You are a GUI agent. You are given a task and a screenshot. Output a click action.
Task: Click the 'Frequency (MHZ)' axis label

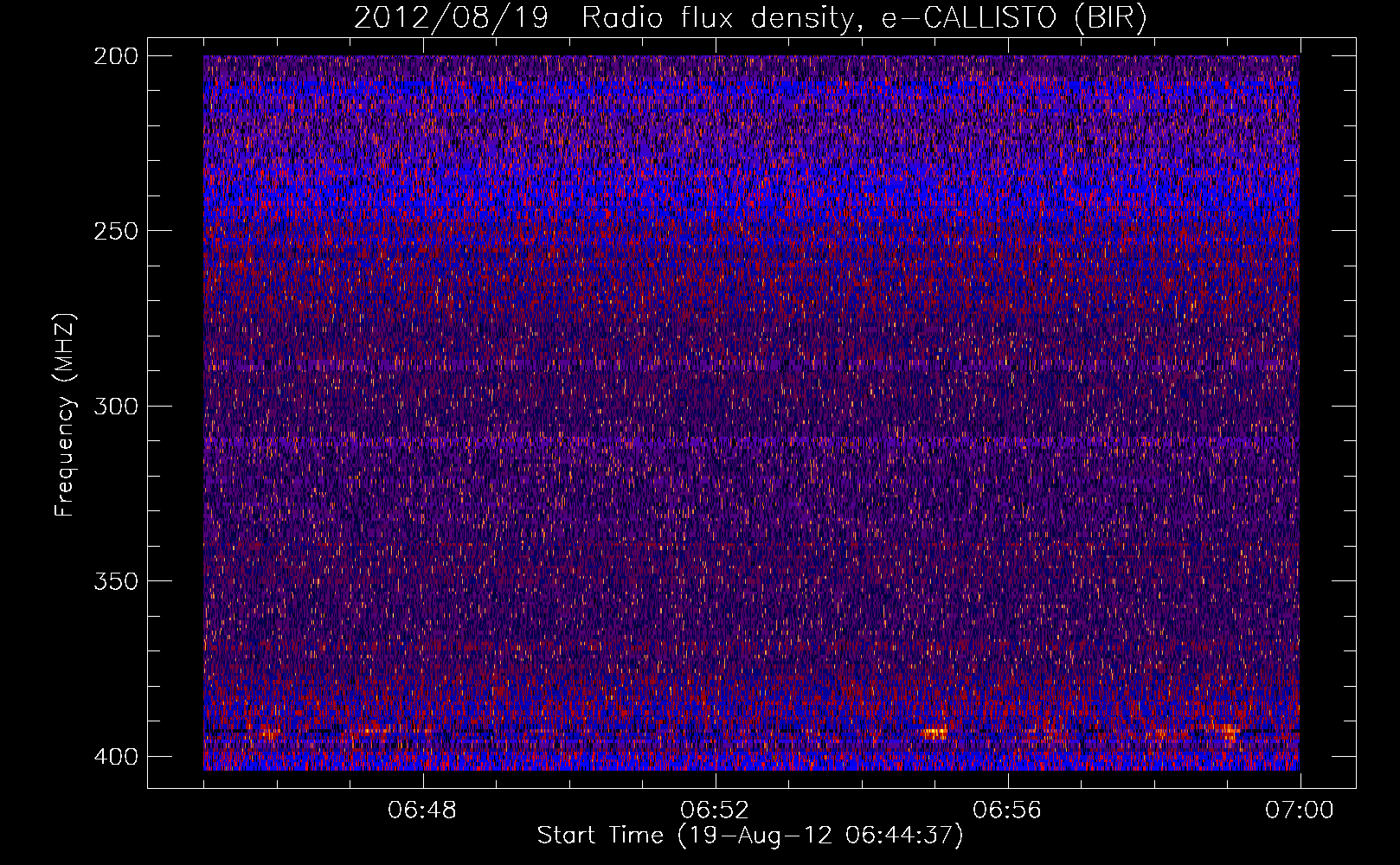tap(65, 414)
